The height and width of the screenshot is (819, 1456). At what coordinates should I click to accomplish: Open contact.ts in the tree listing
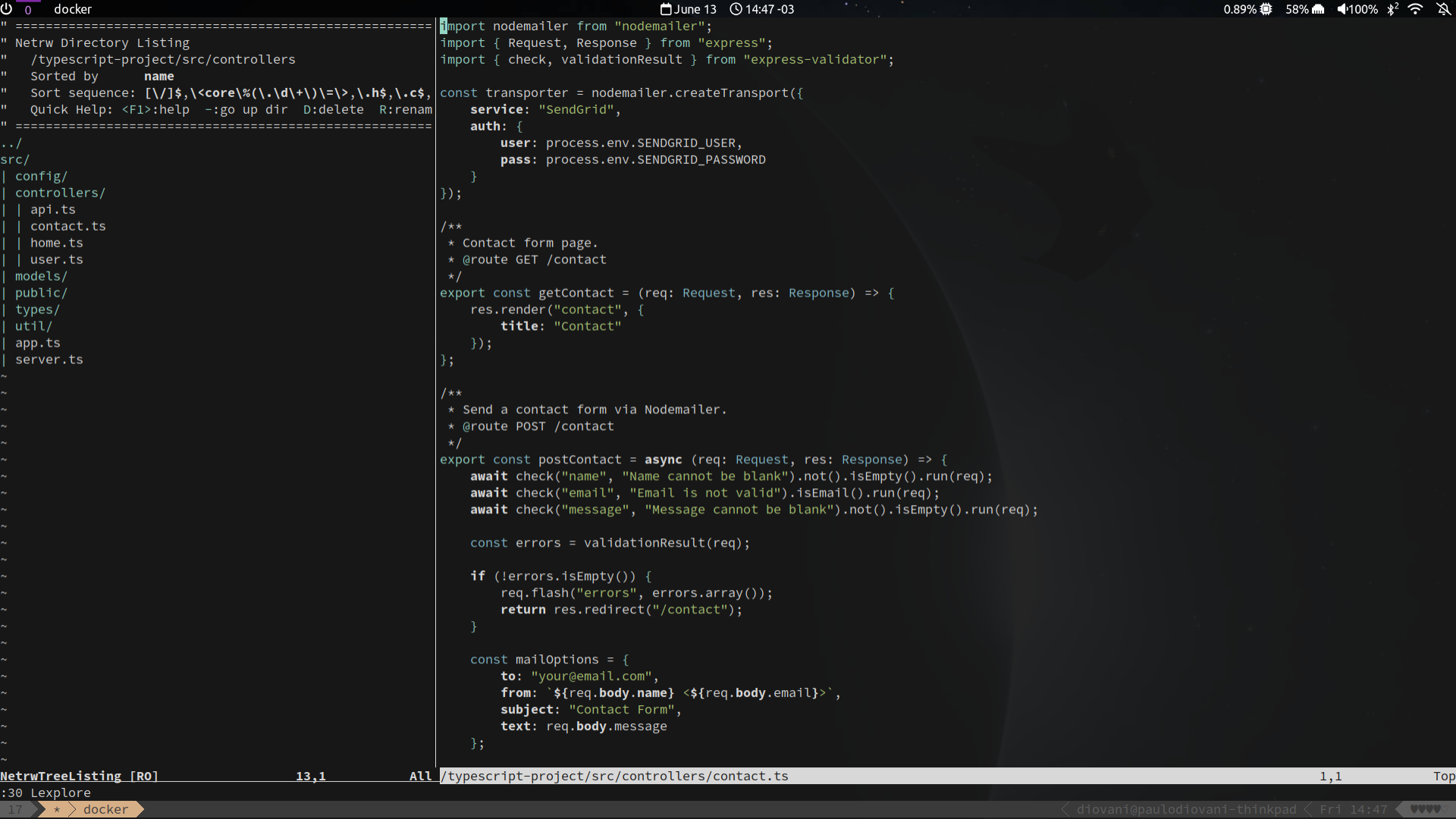(68, 227)
